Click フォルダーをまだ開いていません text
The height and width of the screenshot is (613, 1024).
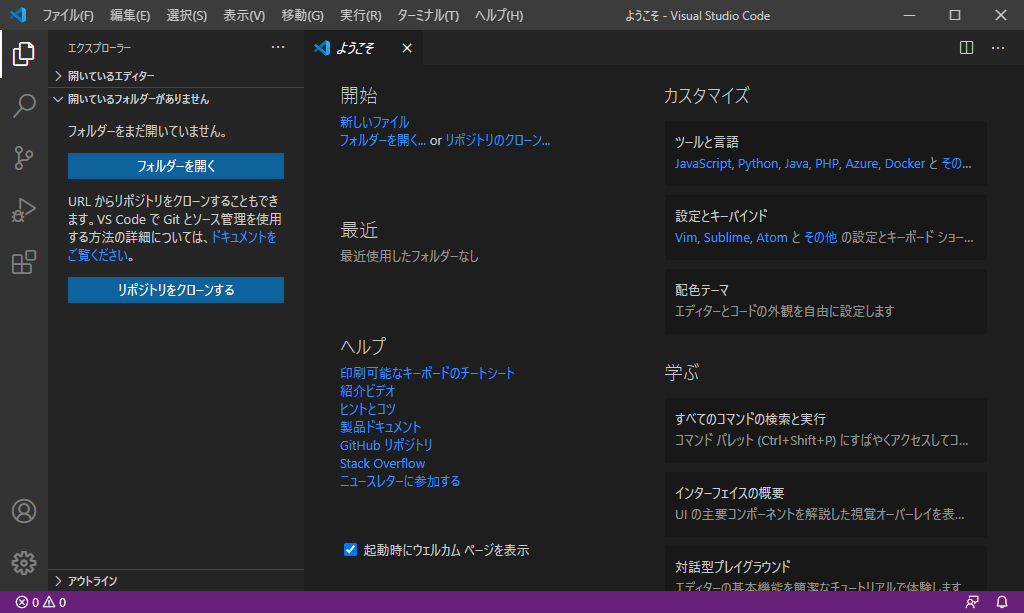148,131
